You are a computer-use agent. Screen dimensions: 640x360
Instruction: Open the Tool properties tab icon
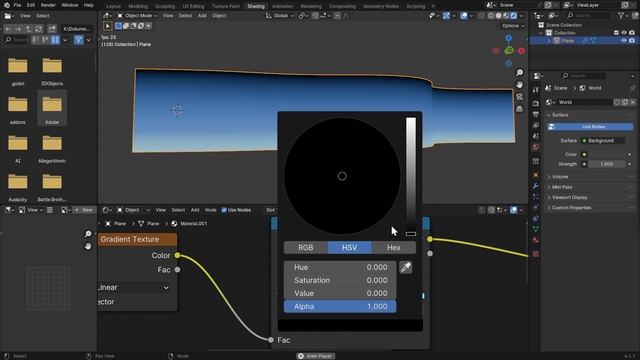pos(536,90)
